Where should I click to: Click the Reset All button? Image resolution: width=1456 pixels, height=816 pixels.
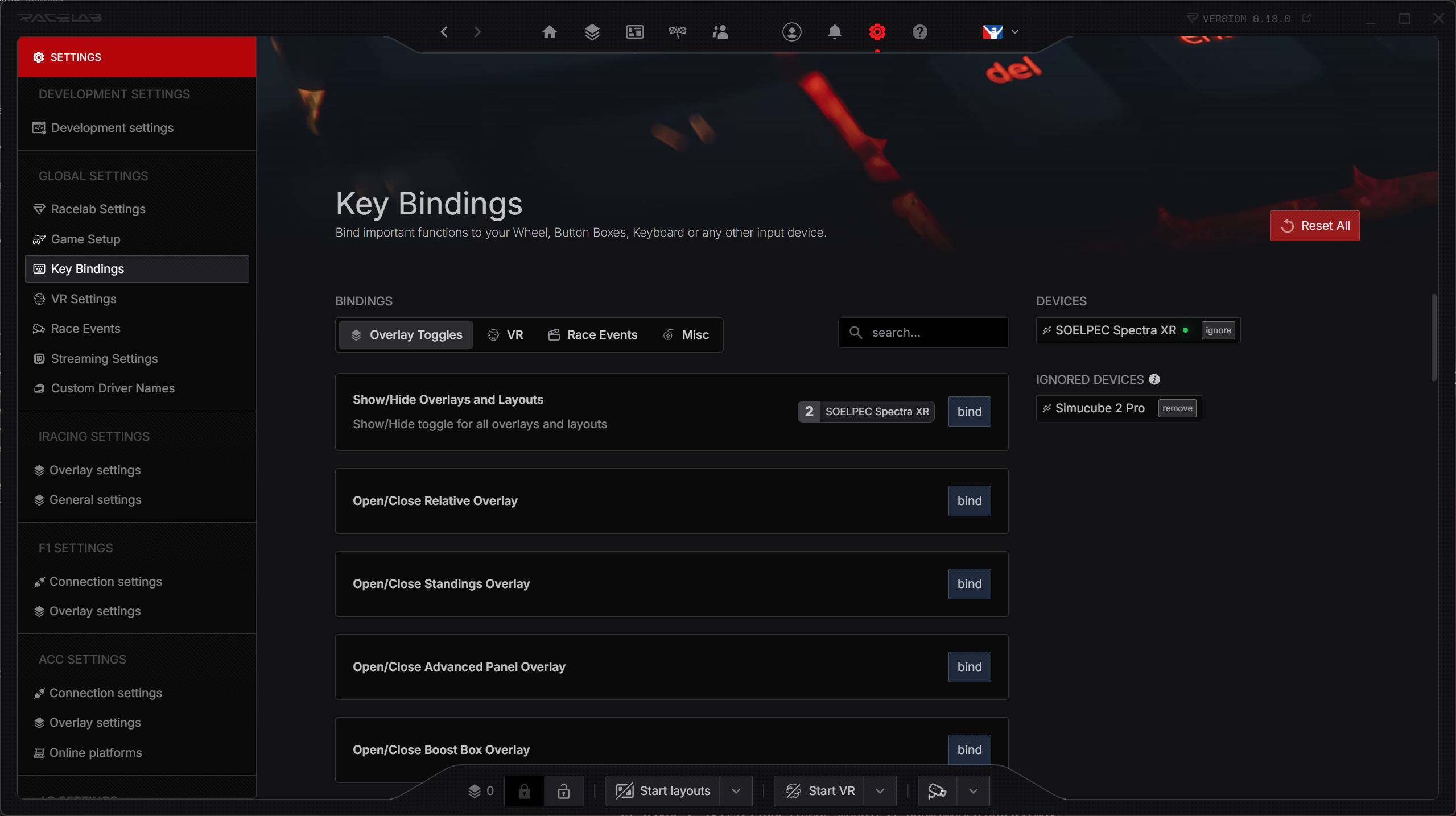coord(1314,226)
